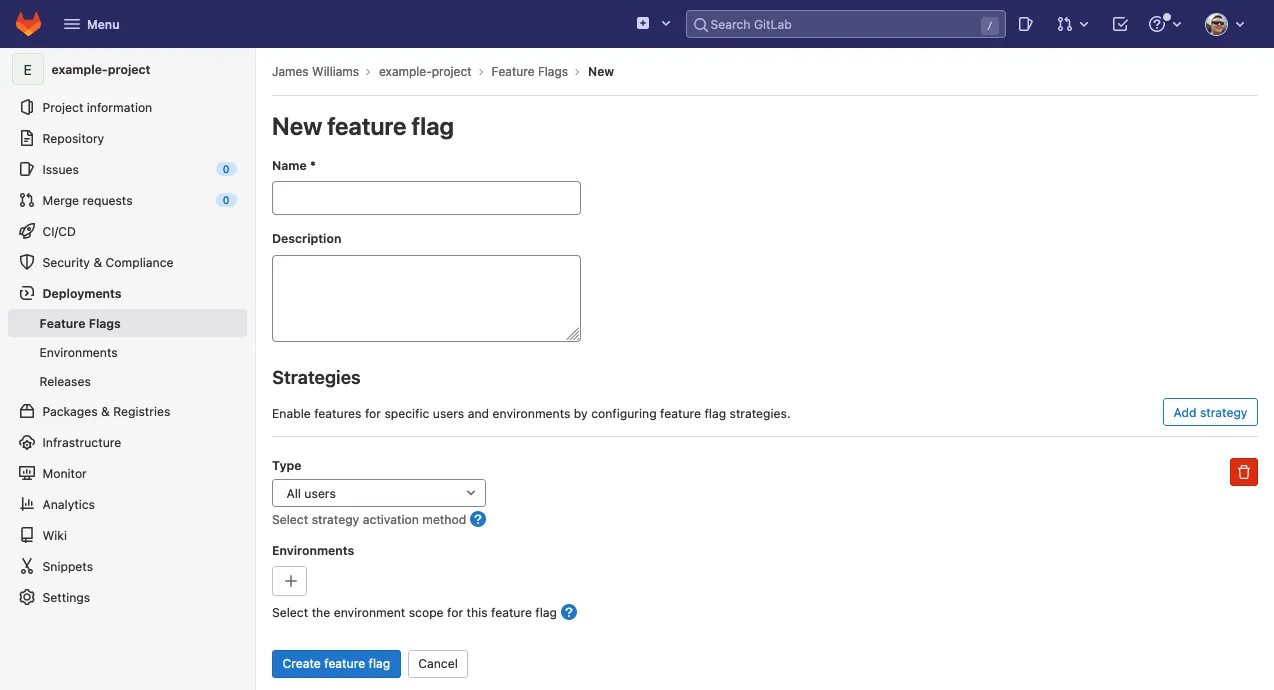Viewport: 1274px width, 690px height.
Task: Go to Releases in the sidebar
Action: (65, 382)
